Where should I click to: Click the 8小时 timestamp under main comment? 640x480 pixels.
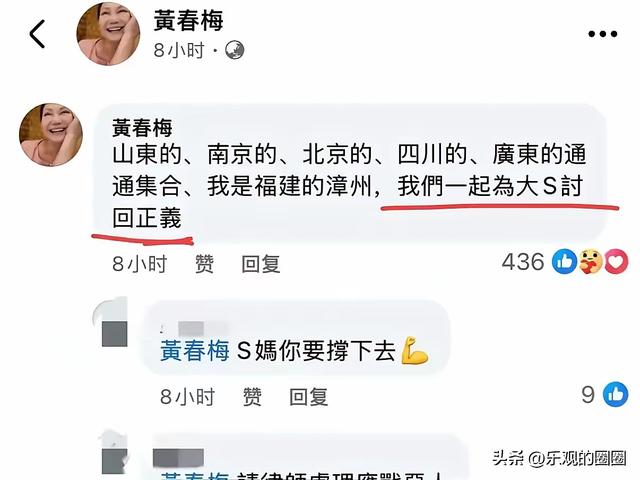point(140,264)
